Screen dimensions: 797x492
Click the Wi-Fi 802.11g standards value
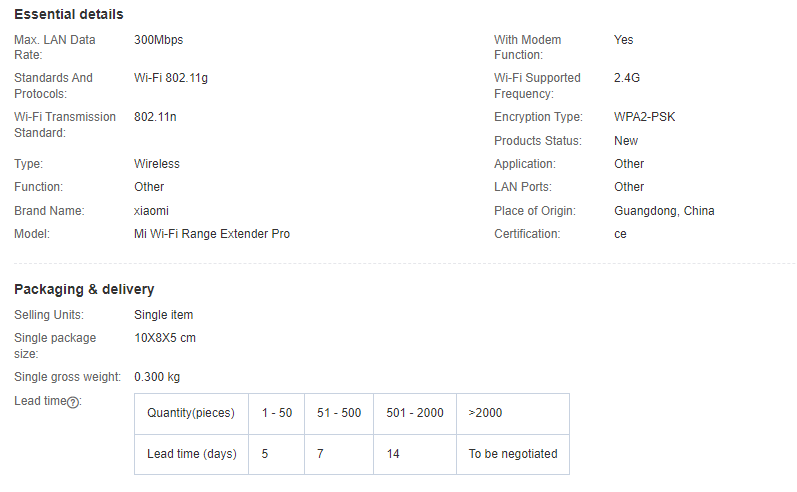point(171,78)
